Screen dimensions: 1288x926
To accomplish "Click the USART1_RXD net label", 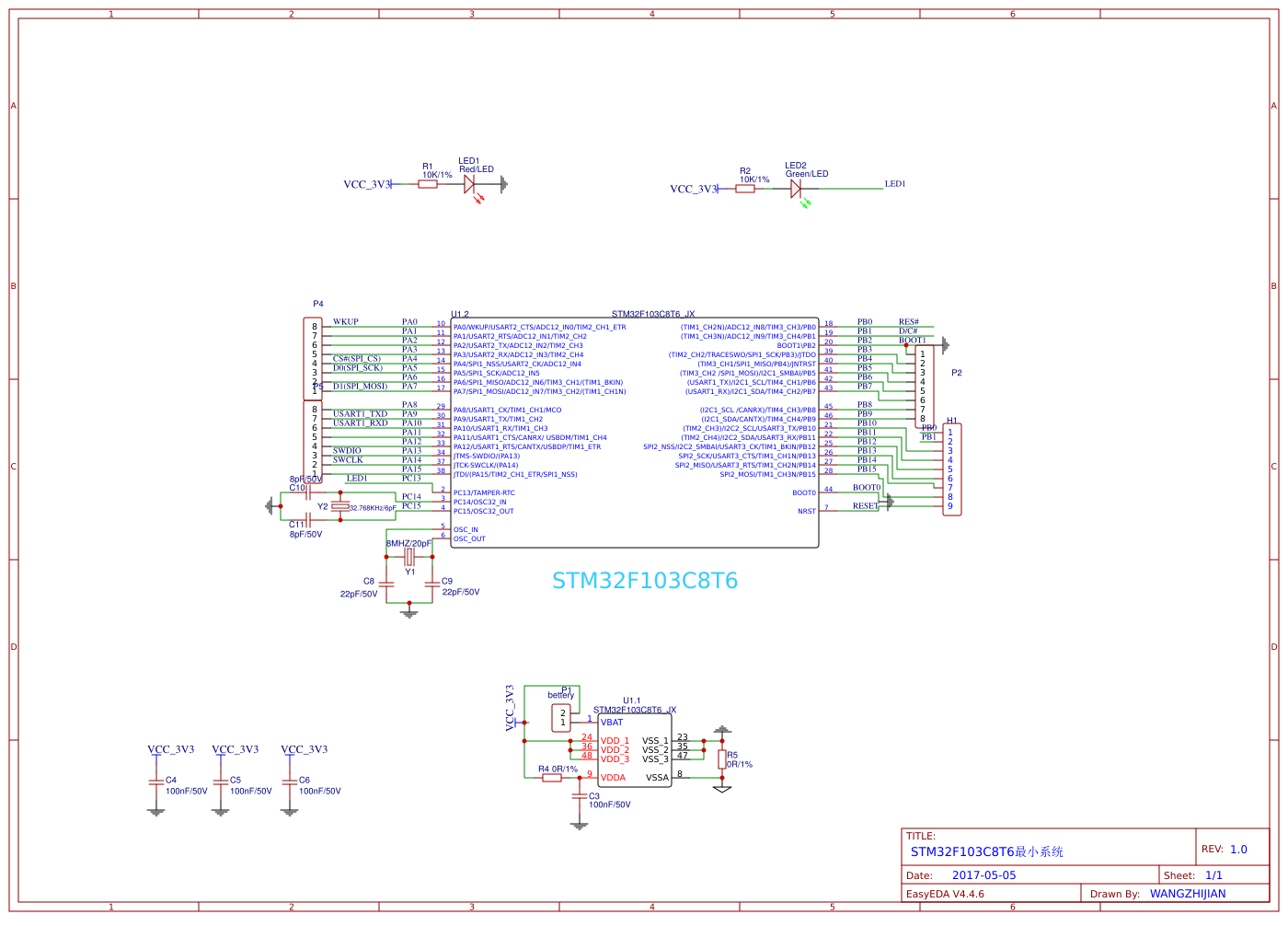I will [x=361, y=423].
